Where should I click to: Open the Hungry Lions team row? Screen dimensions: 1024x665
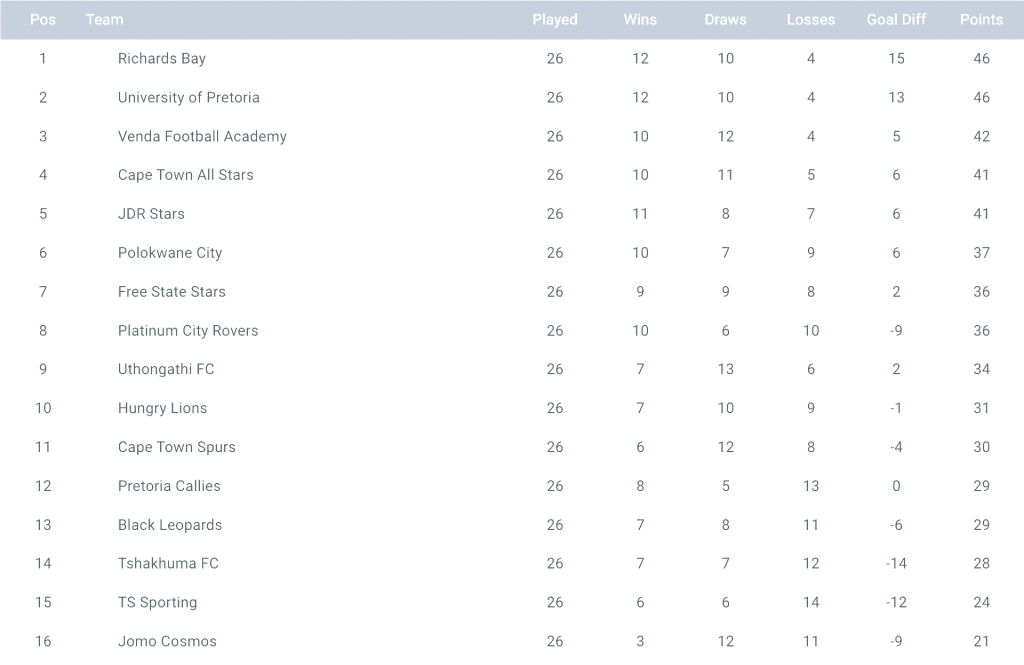coord(162,408)
